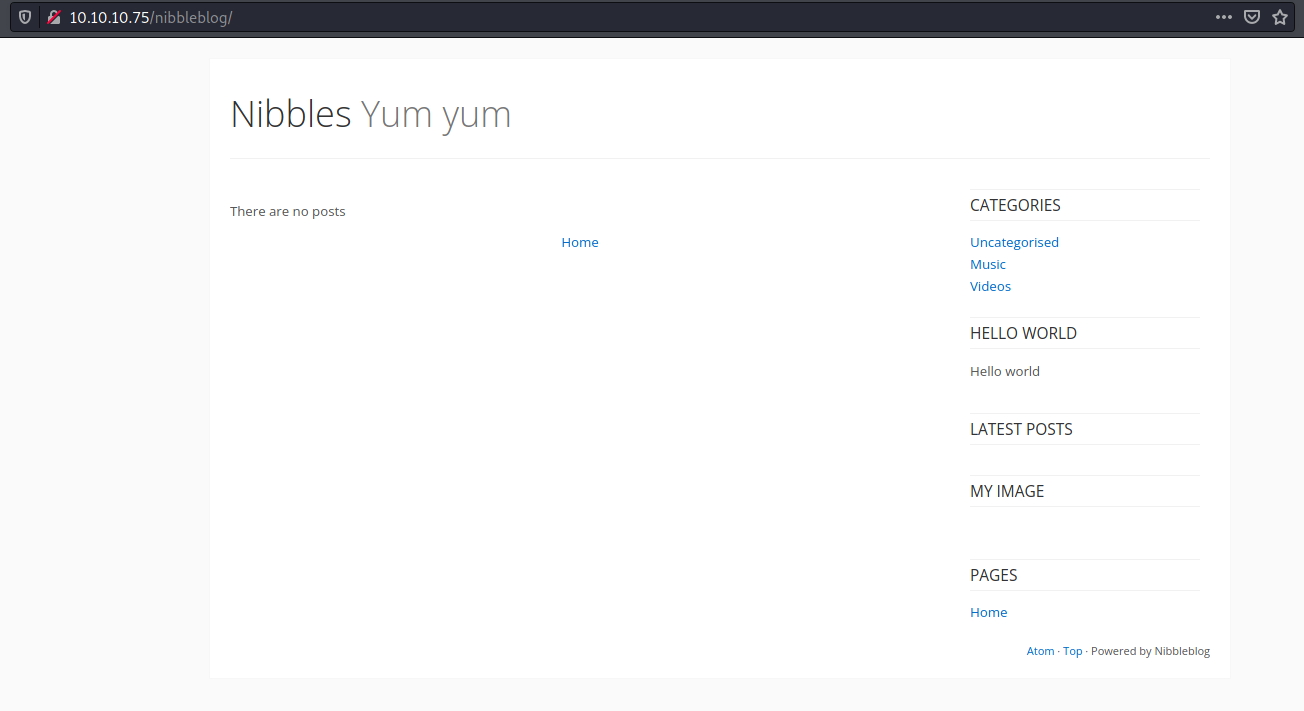Click the Home link under Pages
Screen dimensions: 1304x711
point(988,612)
